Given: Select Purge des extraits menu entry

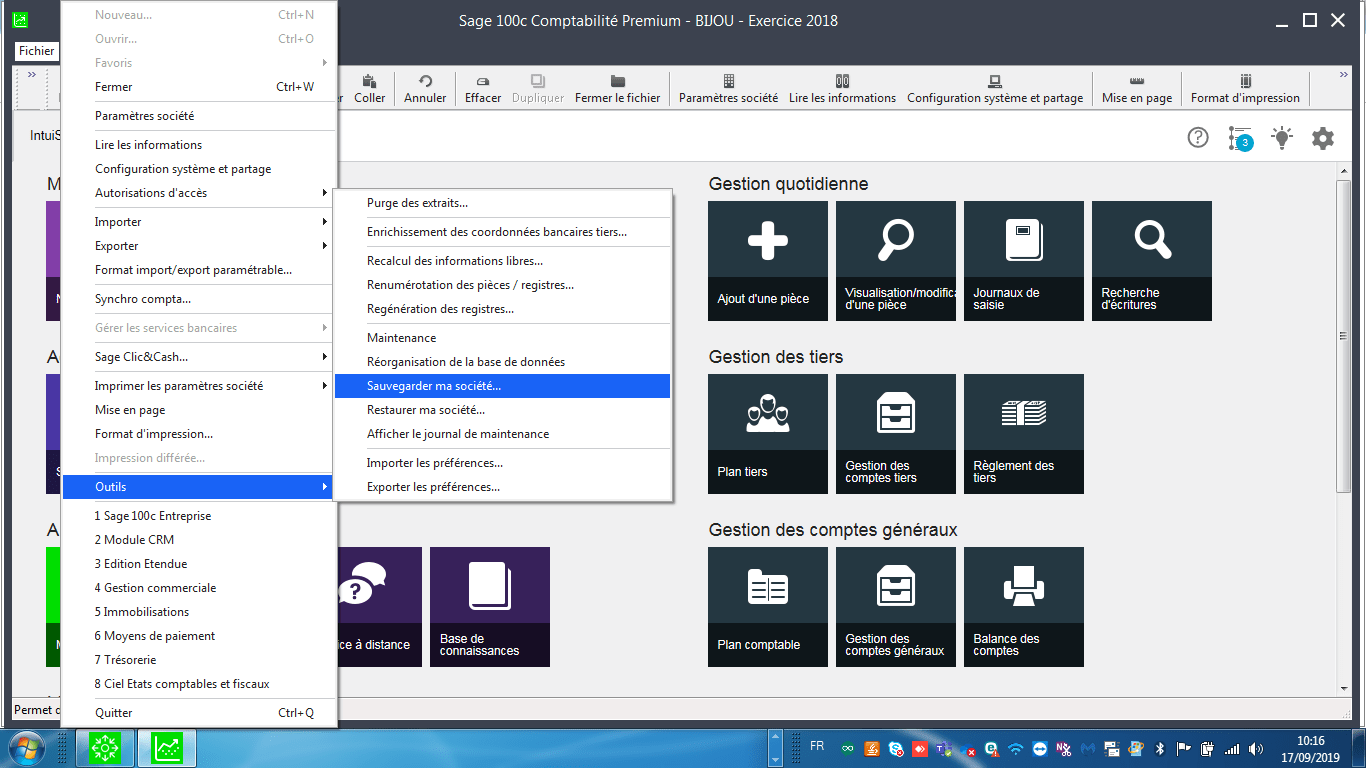Looking at the screenshot, I should [x=502, y=203].
